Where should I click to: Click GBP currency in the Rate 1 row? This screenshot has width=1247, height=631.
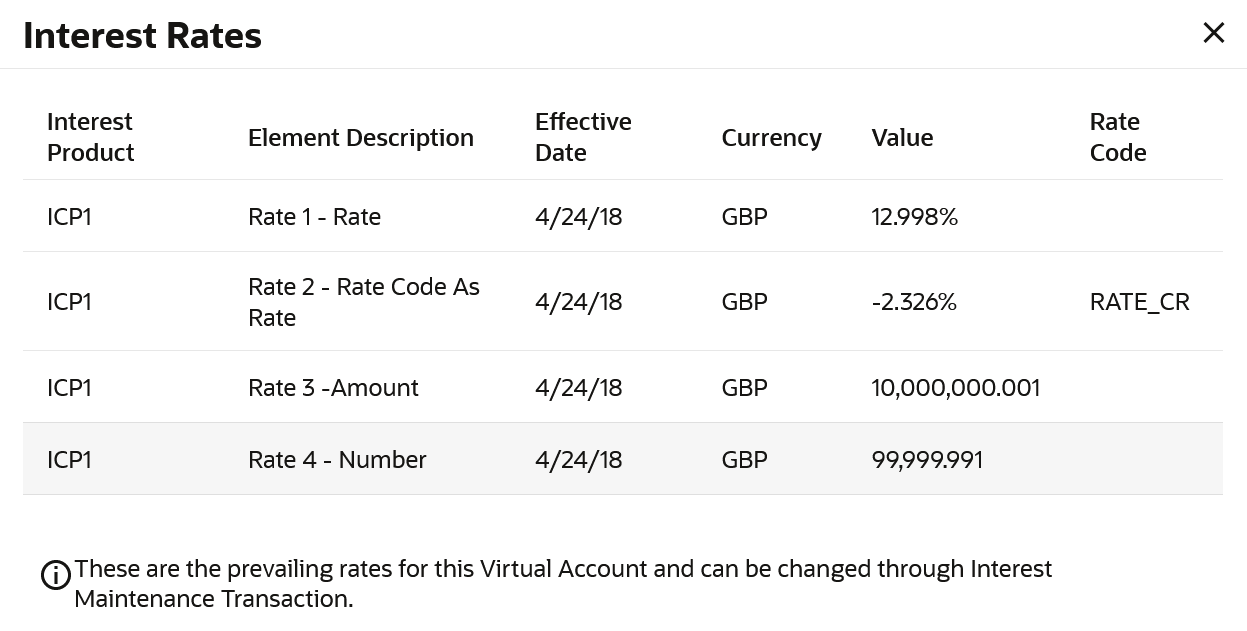744,217
